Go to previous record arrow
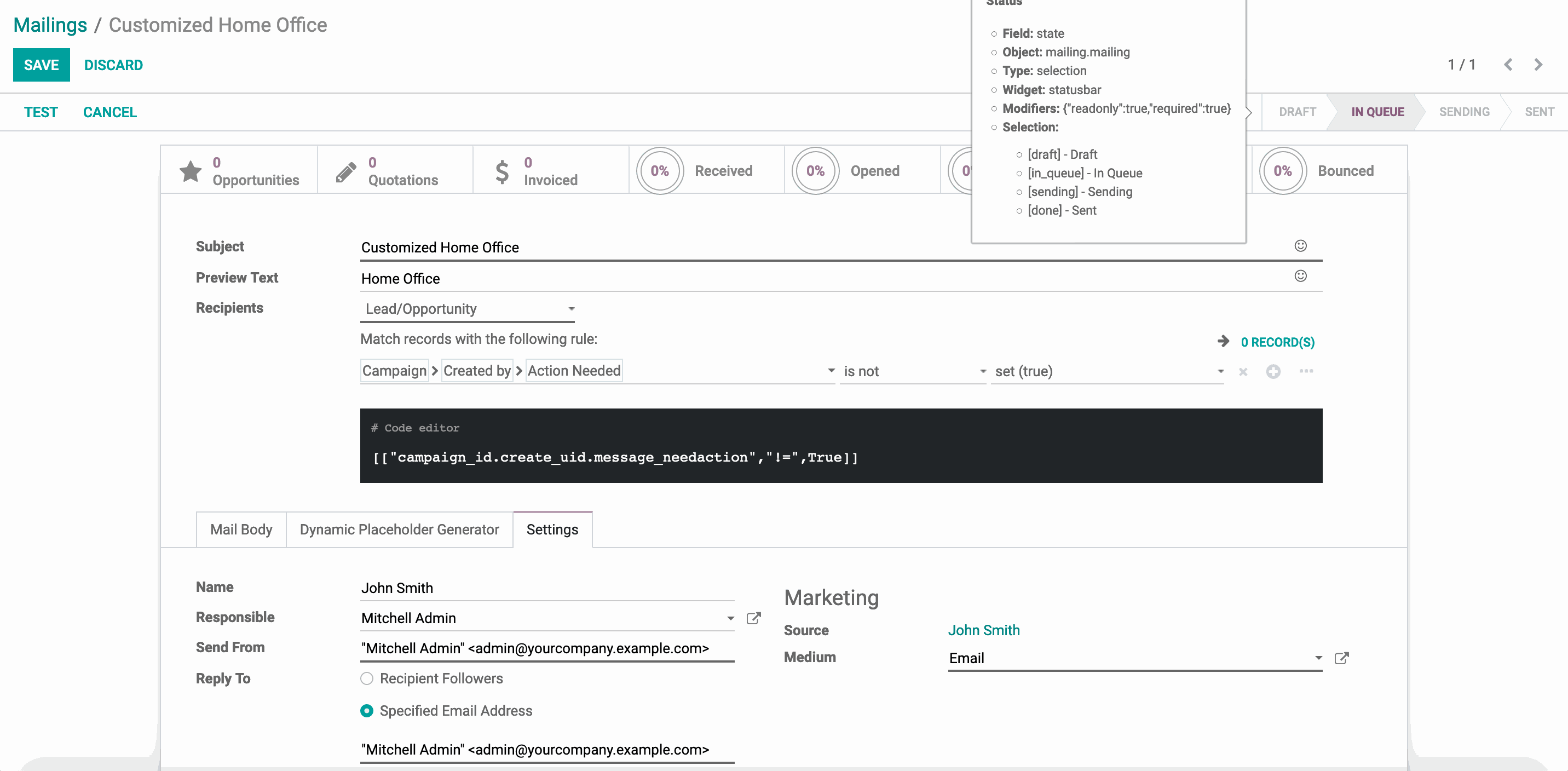The height and width of the screenshot is (771, 1568). point(1508,65)
